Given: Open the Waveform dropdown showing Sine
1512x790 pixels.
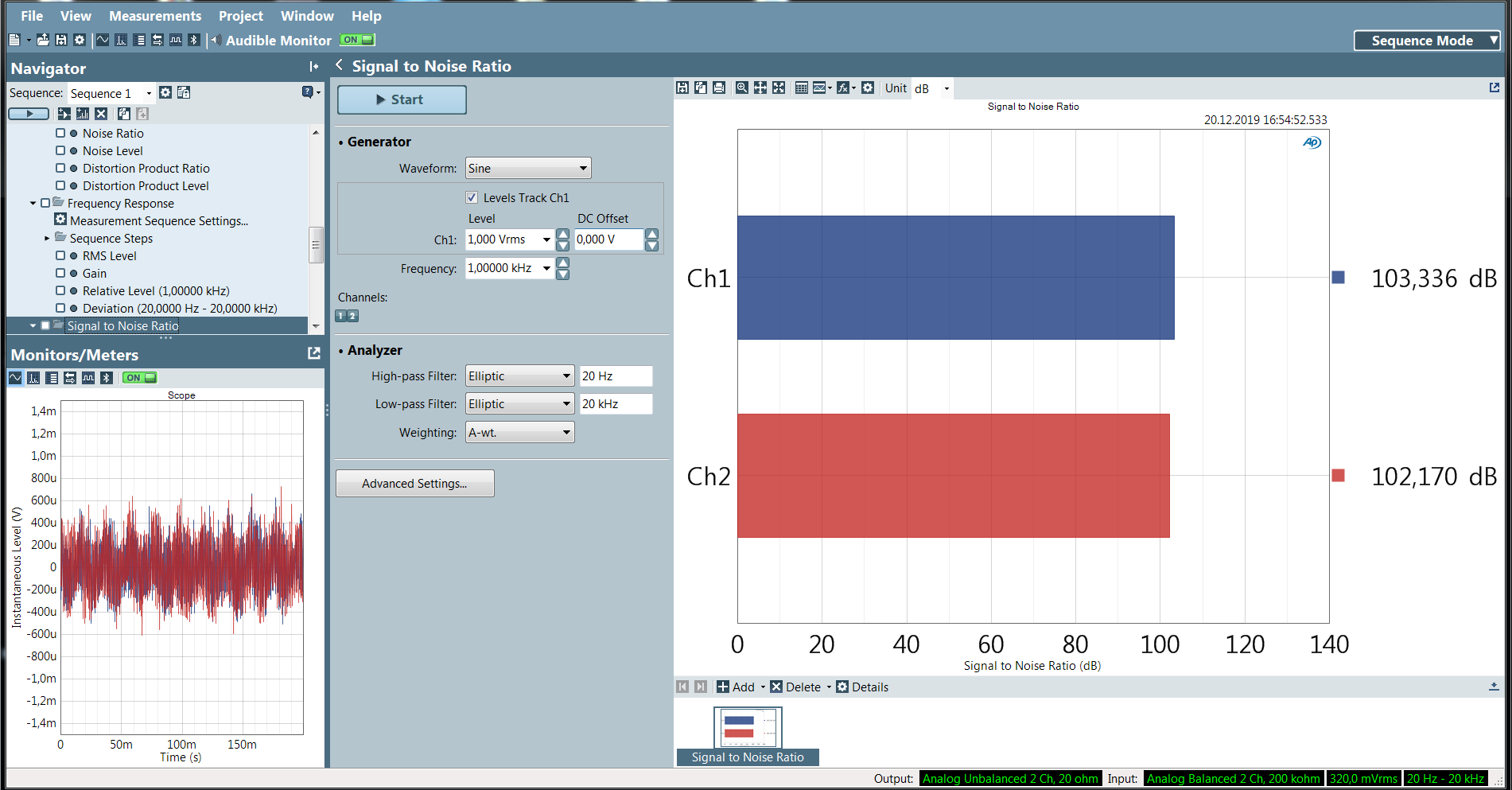Looking at the screenshot, I should click(x=528, y=169).
